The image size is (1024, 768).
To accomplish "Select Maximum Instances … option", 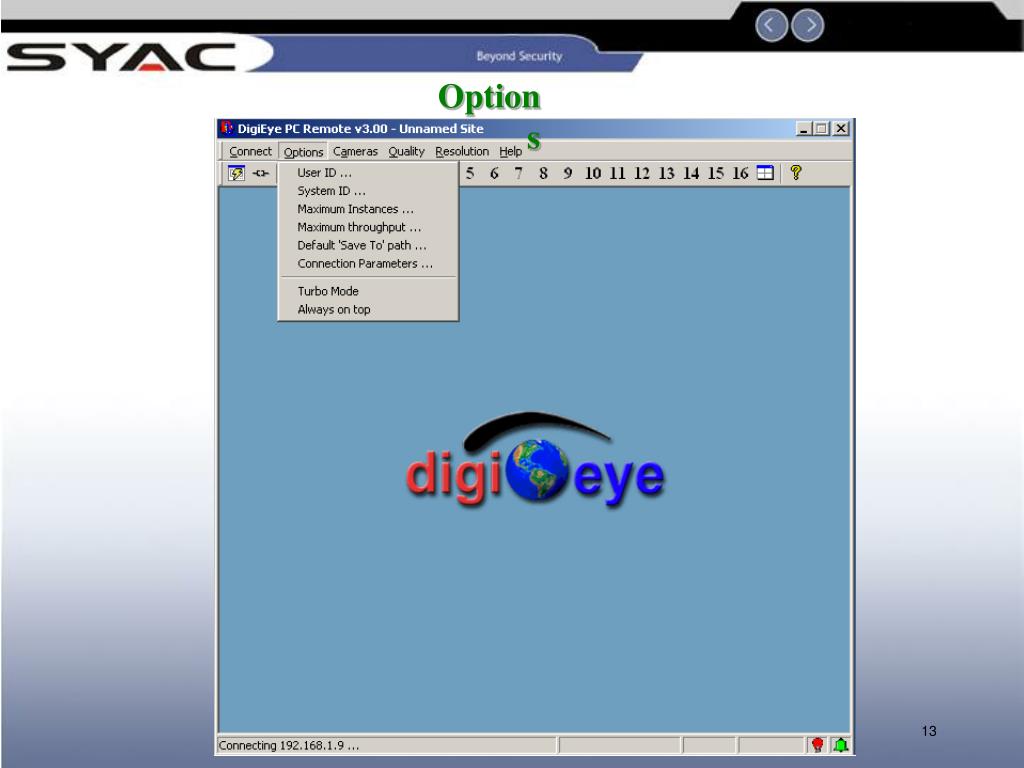I will (368, 209).
